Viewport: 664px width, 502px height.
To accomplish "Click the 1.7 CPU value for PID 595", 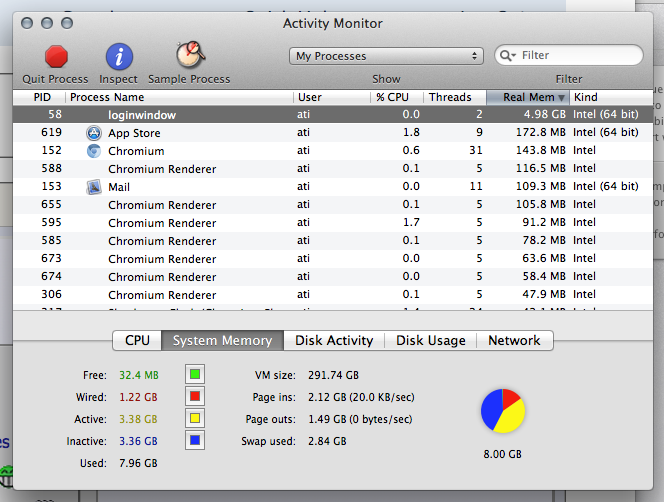I will [411, 222].
